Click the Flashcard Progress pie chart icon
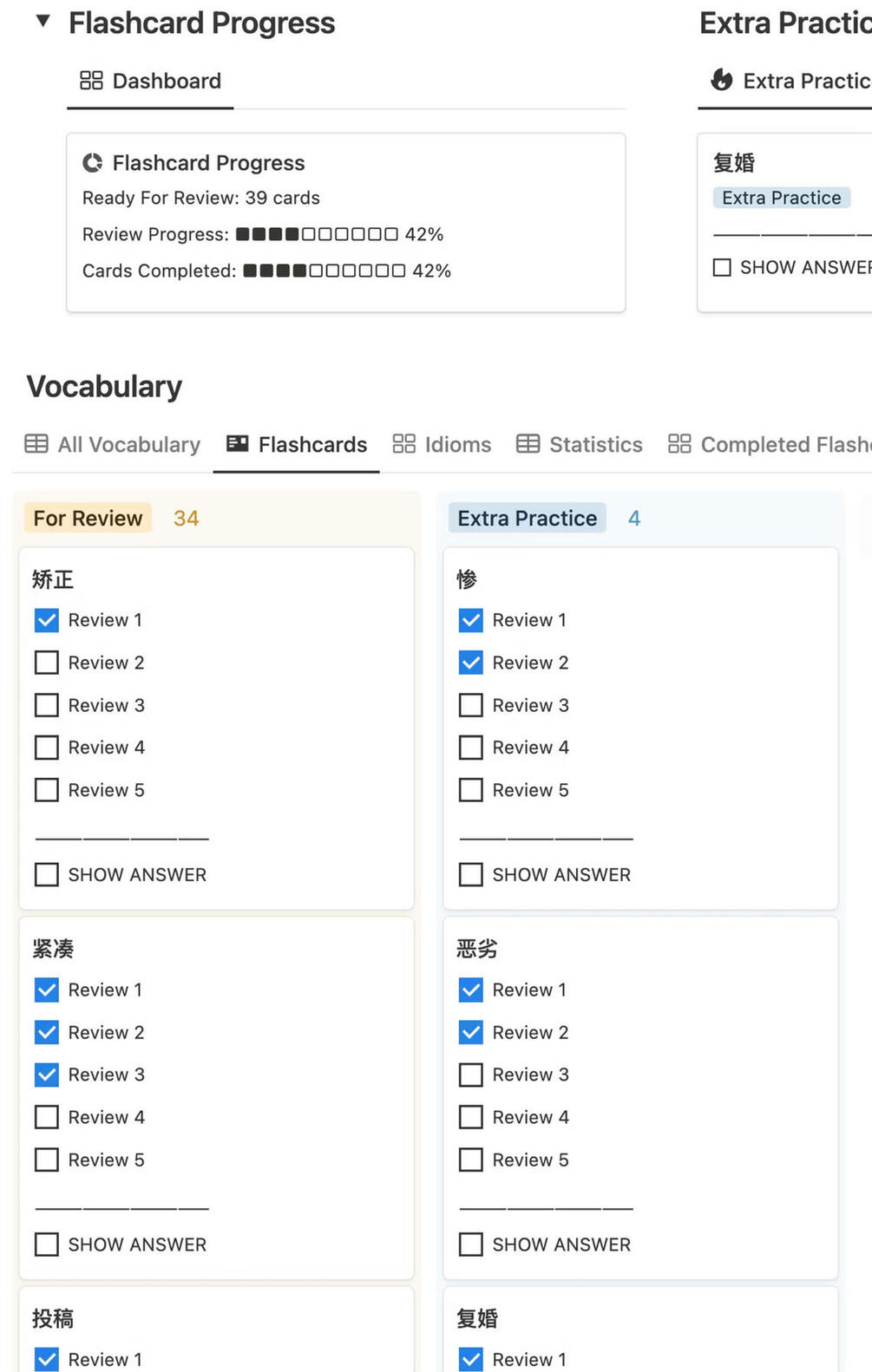872x1372 pixels. (x=93, y=163)
